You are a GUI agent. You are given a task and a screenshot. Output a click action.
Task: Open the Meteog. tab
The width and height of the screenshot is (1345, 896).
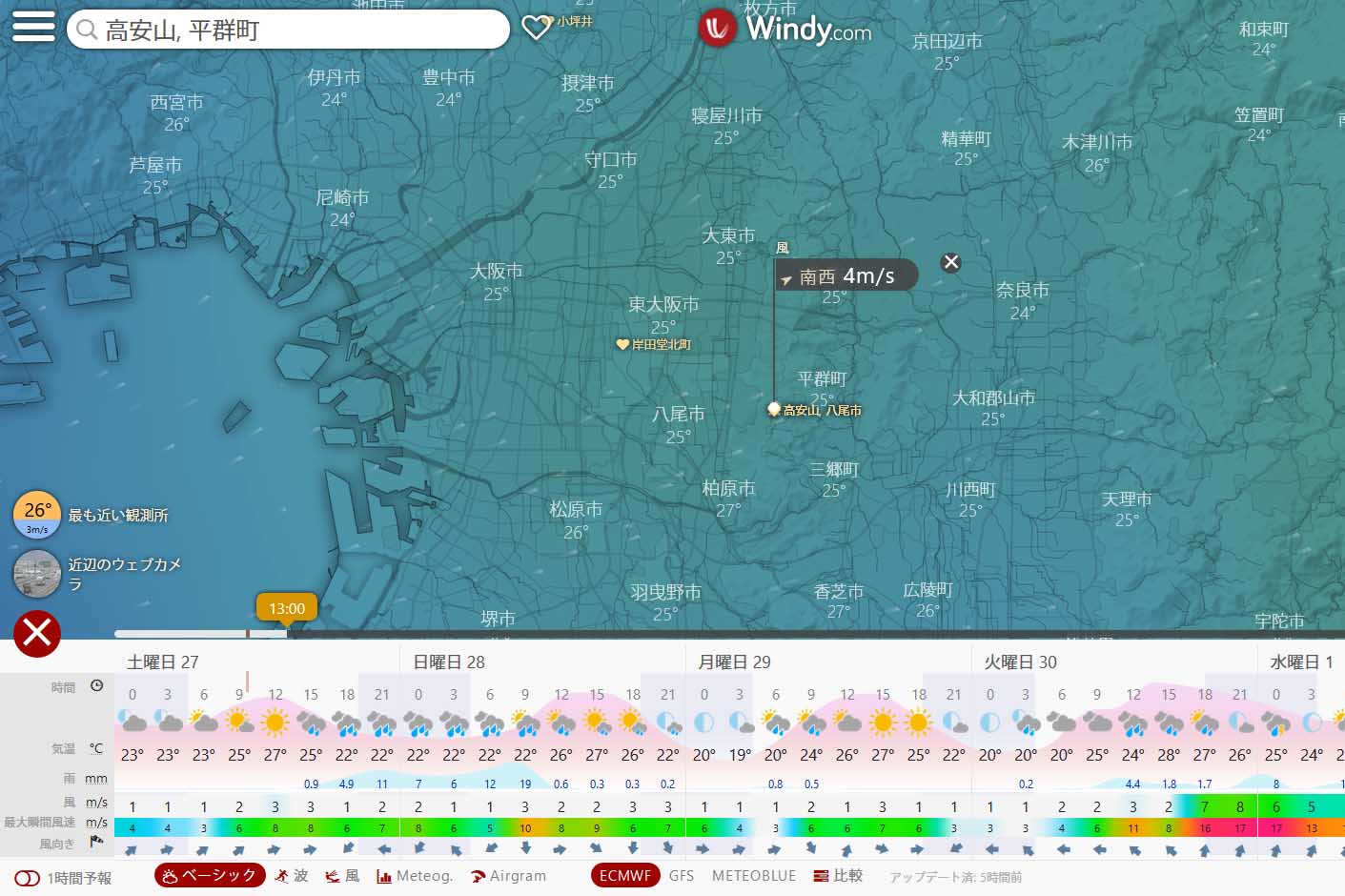(415, 875)
